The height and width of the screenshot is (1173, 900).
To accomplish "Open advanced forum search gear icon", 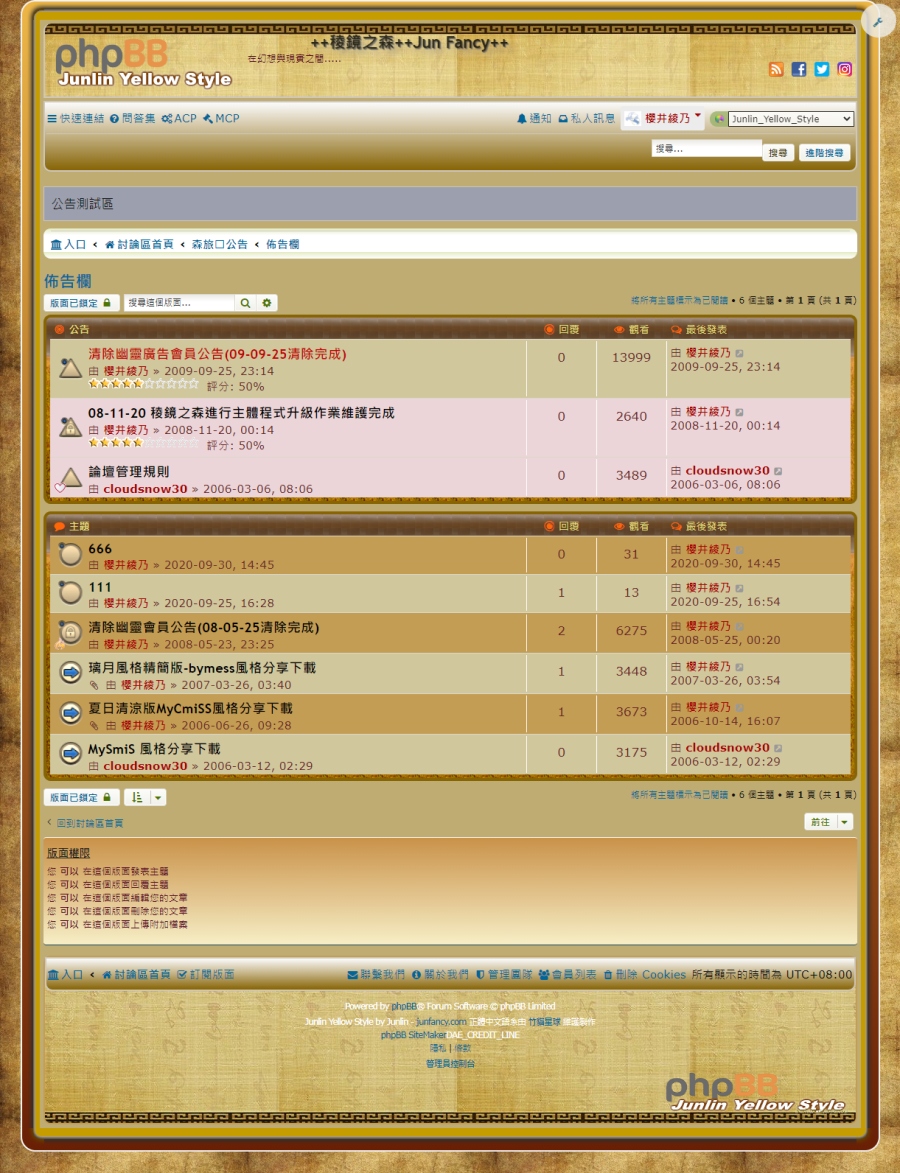I will tap(267, 303).
